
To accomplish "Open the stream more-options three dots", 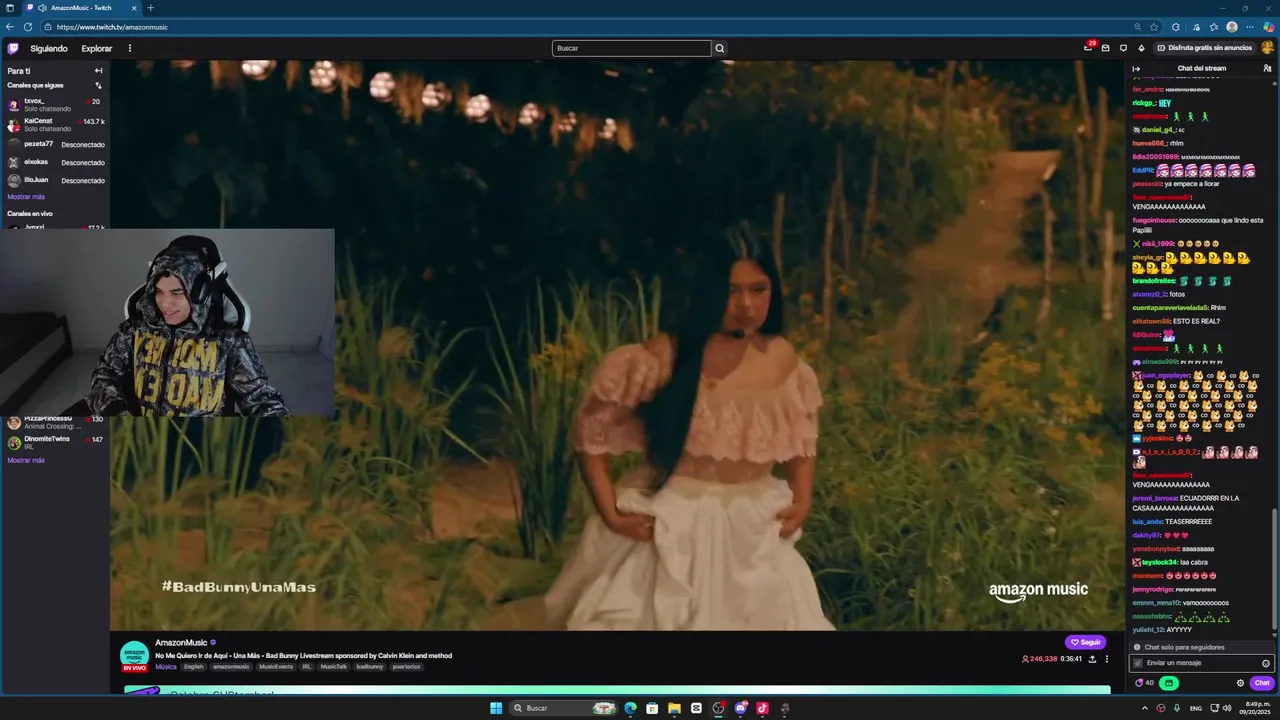I will 1106,659.
